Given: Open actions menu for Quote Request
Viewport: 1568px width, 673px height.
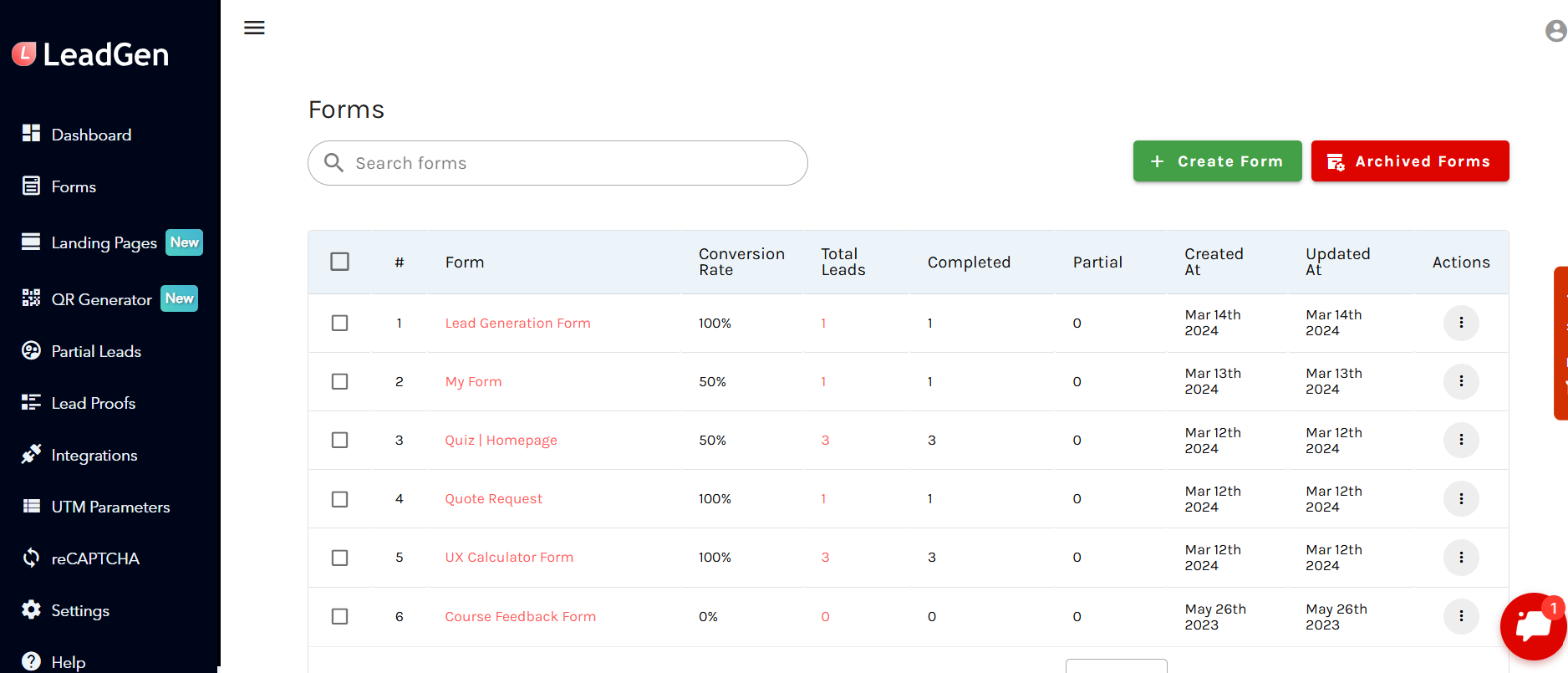Looking at the screenshot, I should pos(1461,499).
